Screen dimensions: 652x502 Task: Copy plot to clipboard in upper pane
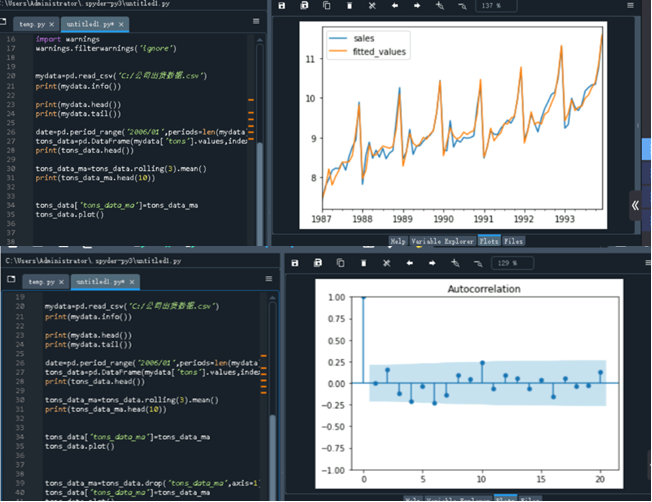pos(327,5)
